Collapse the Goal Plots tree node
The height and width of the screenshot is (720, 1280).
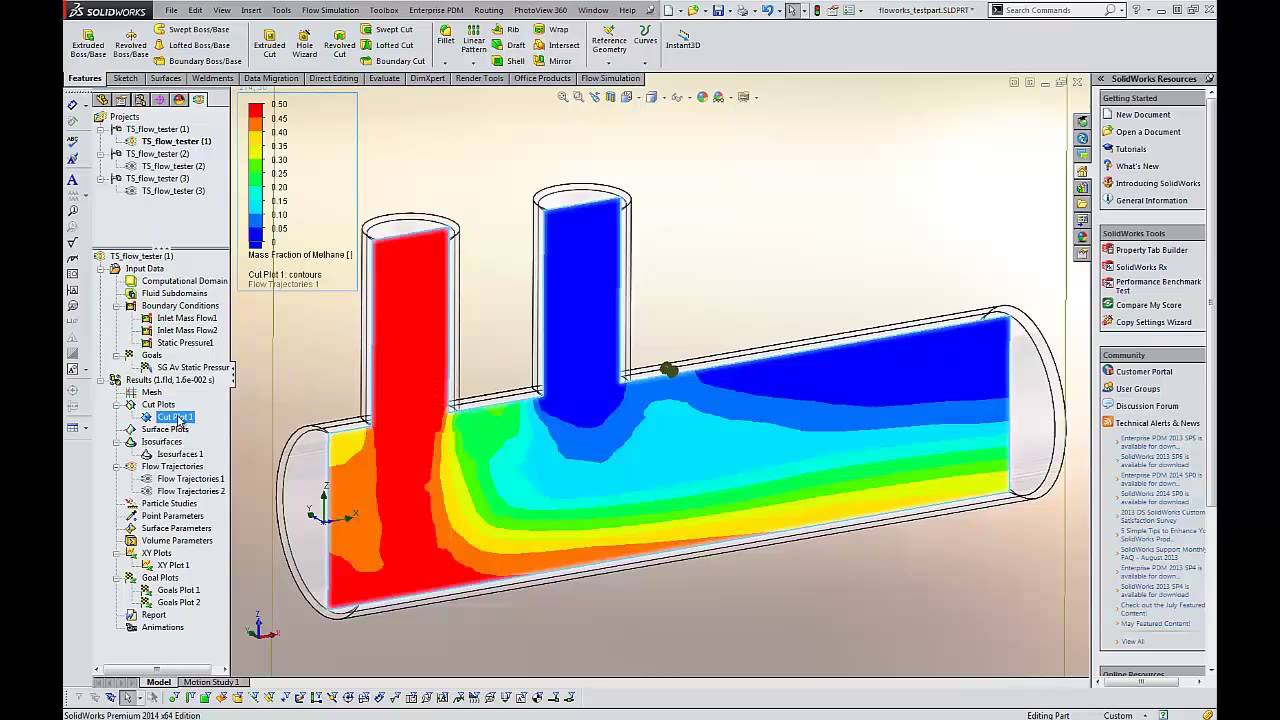[116, 578]
